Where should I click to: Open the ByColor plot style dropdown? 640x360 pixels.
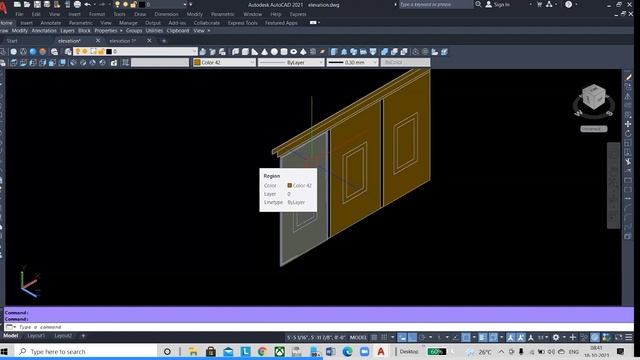click(405, 62)
